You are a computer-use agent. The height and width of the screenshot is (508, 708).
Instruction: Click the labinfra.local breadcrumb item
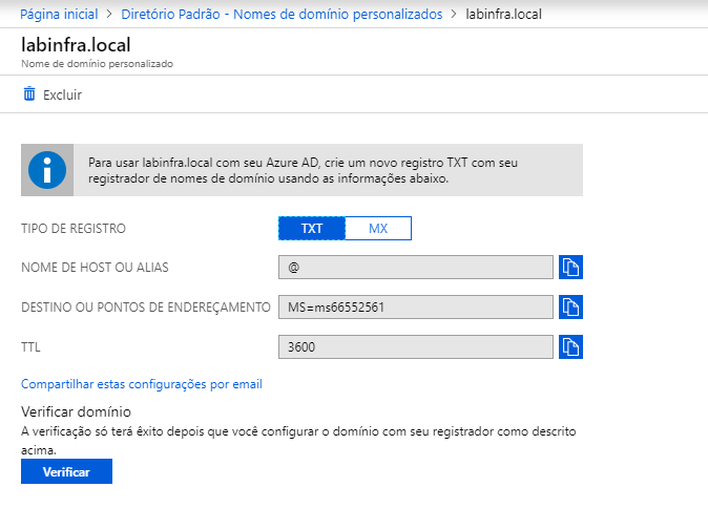tap(503, 14)
